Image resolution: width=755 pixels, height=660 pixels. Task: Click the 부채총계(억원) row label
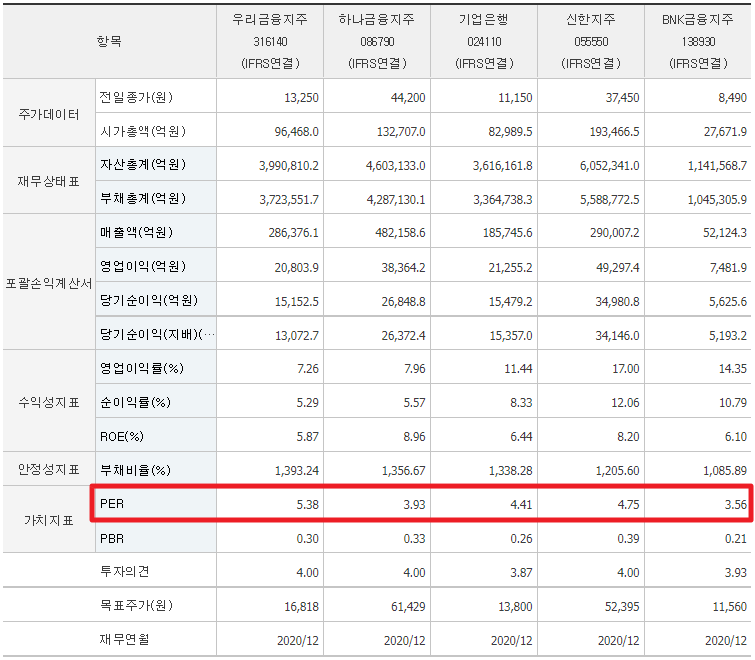tap(143, 198)
